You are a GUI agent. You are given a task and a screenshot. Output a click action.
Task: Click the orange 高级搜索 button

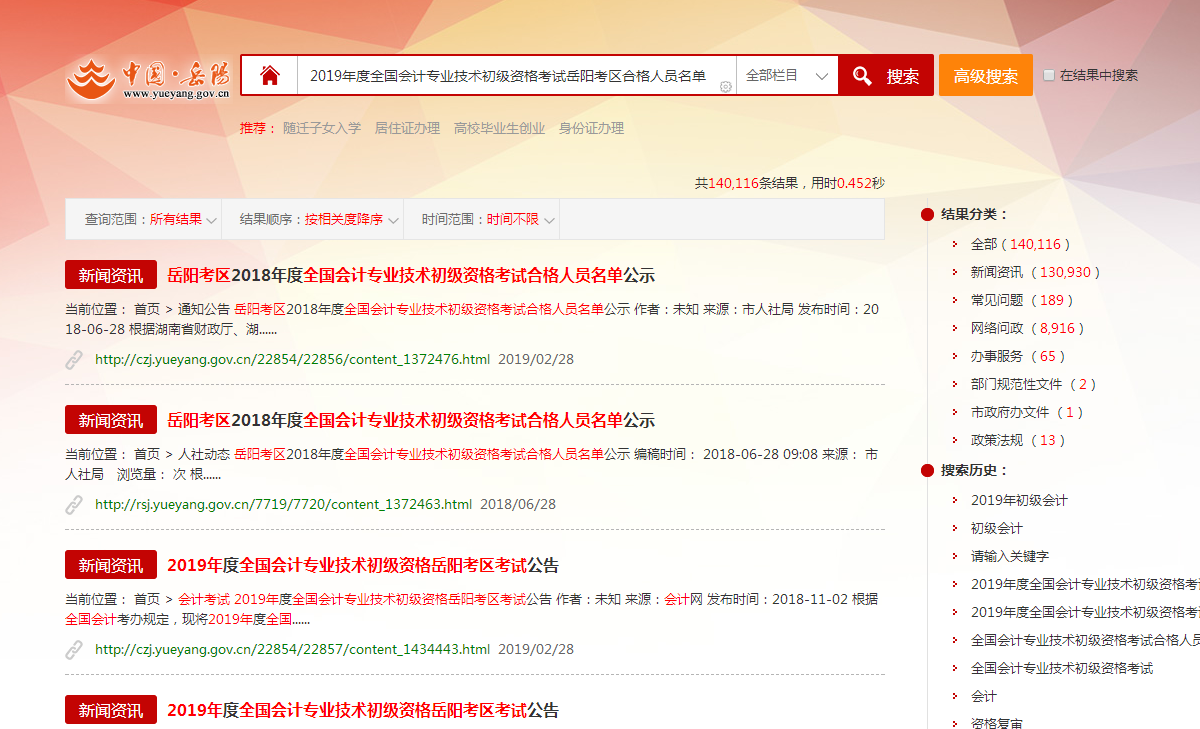click(x=985, y=76)
